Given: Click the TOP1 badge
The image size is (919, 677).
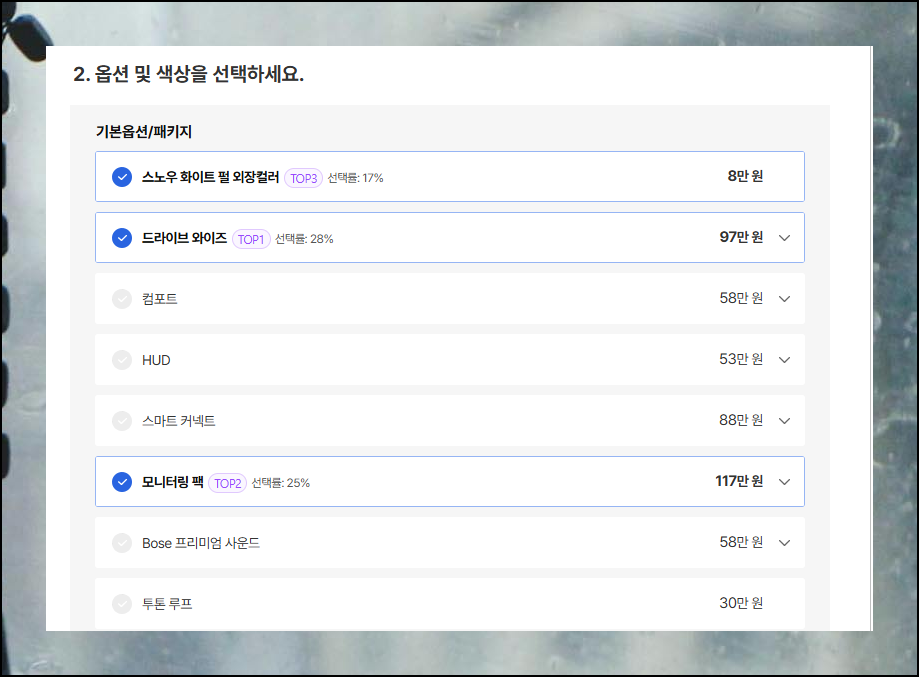Looking at the screenshot, I should pos(251,239).
